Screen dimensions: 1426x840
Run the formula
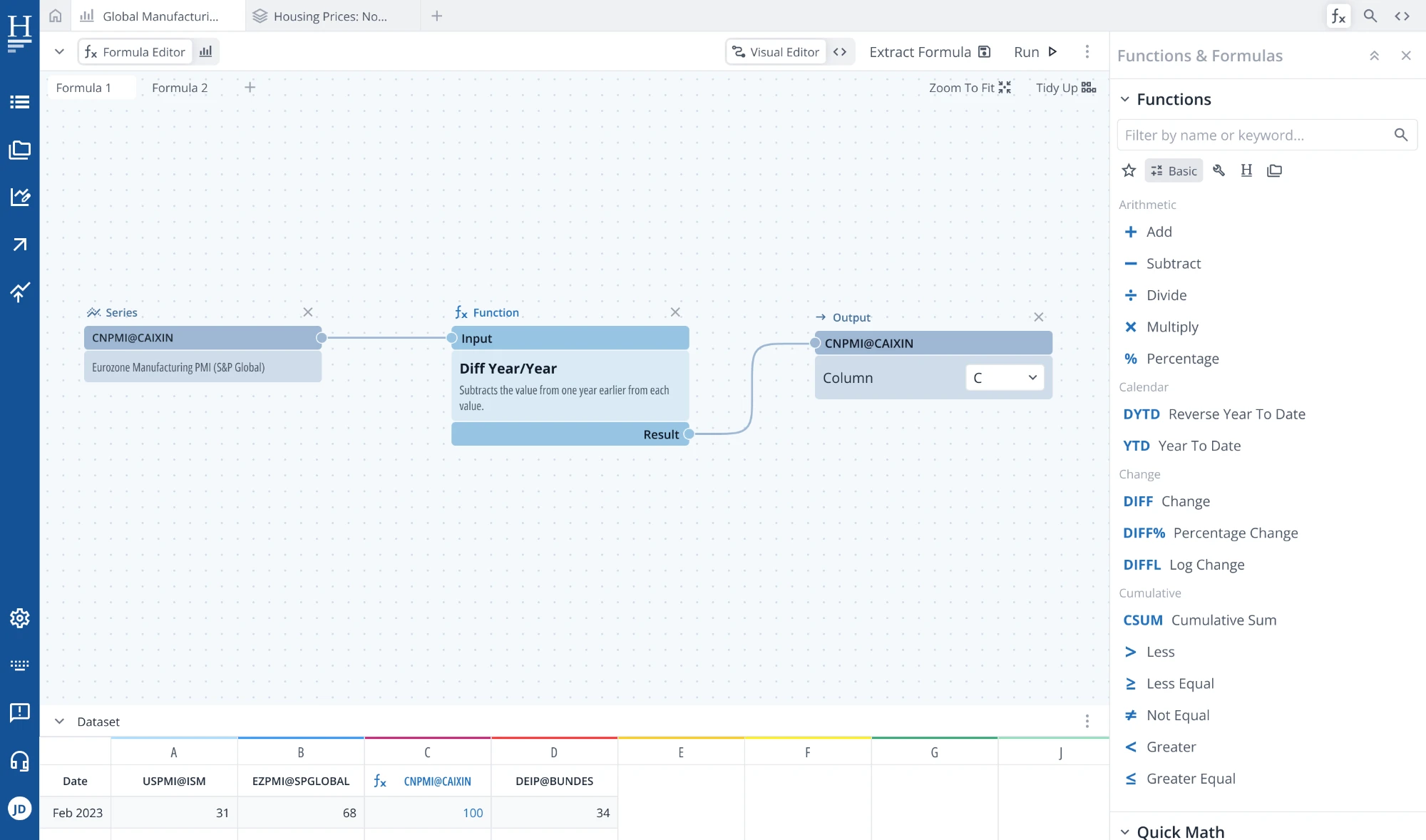pyautogui.click(x=1035, y=51)
